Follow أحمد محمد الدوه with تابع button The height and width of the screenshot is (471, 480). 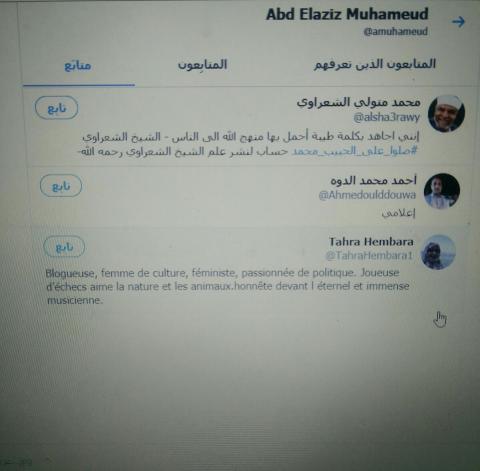pos(61,186)
